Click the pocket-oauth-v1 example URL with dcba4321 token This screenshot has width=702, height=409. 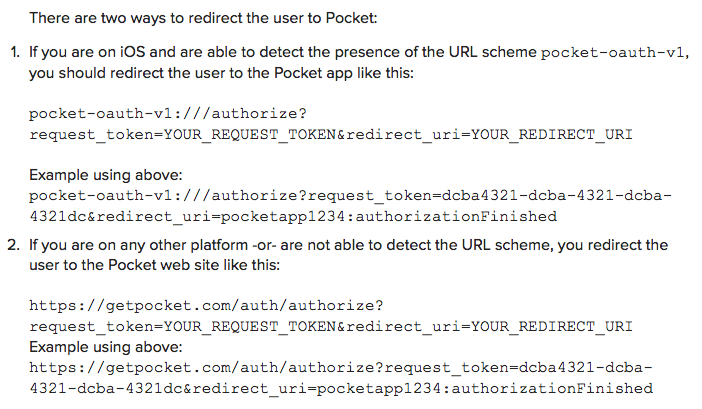click(x=351, y=196)
